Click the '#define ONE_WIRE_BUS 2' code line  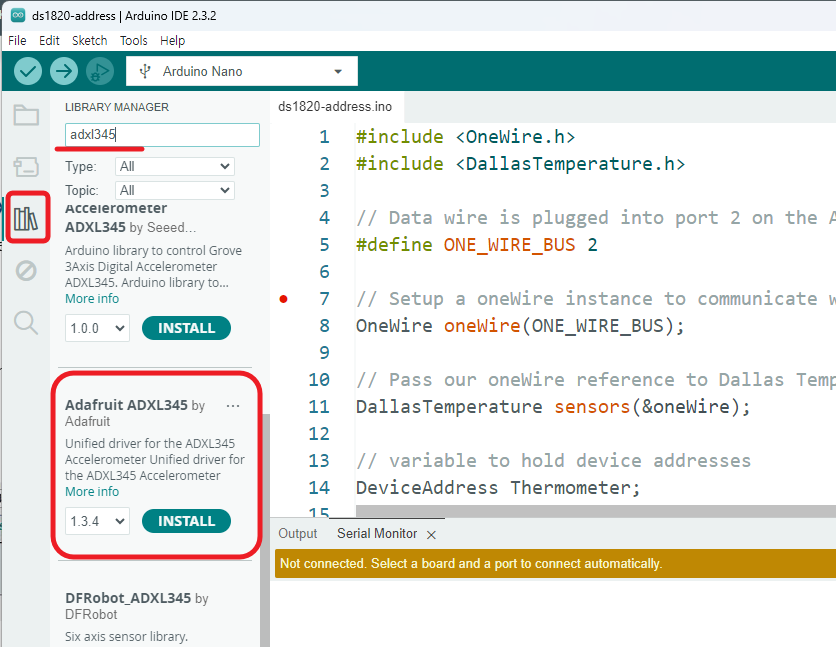click(477, 245)
